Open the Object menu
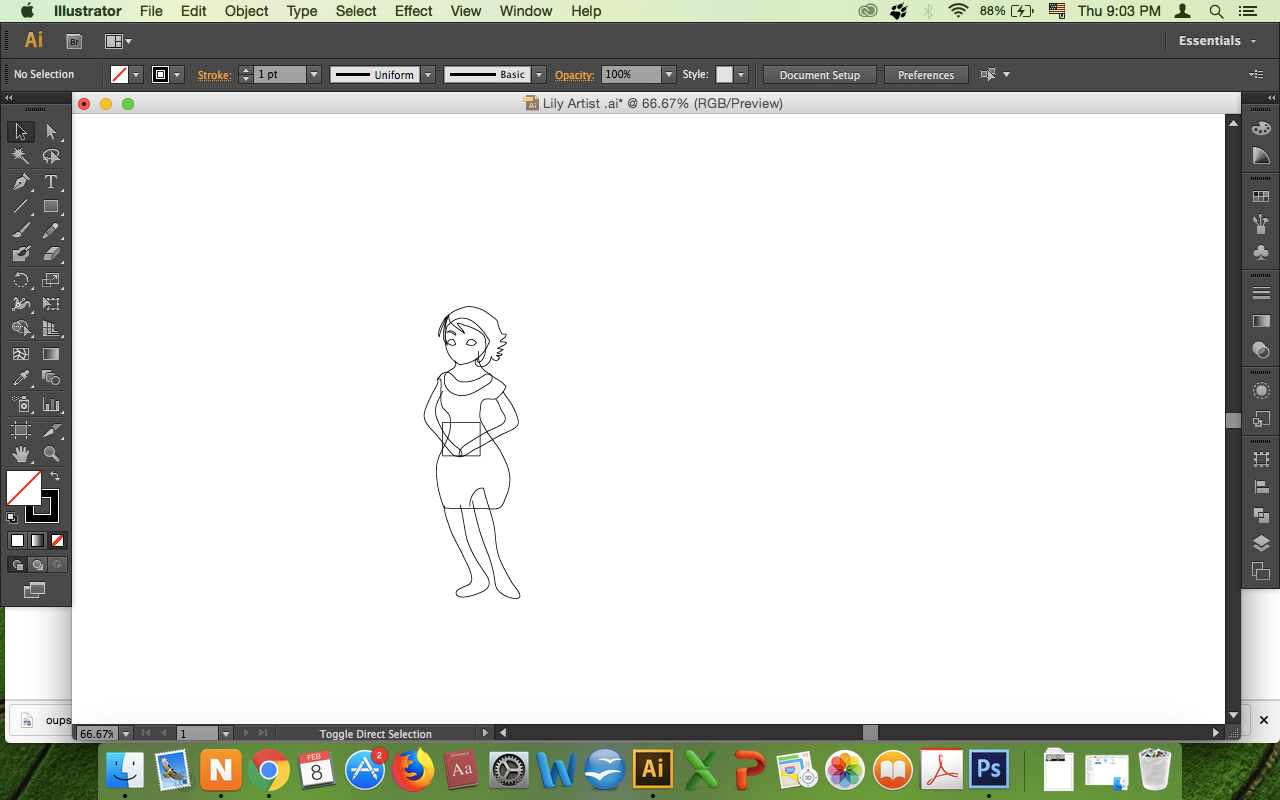1280x800 pixels. (246, 11)
